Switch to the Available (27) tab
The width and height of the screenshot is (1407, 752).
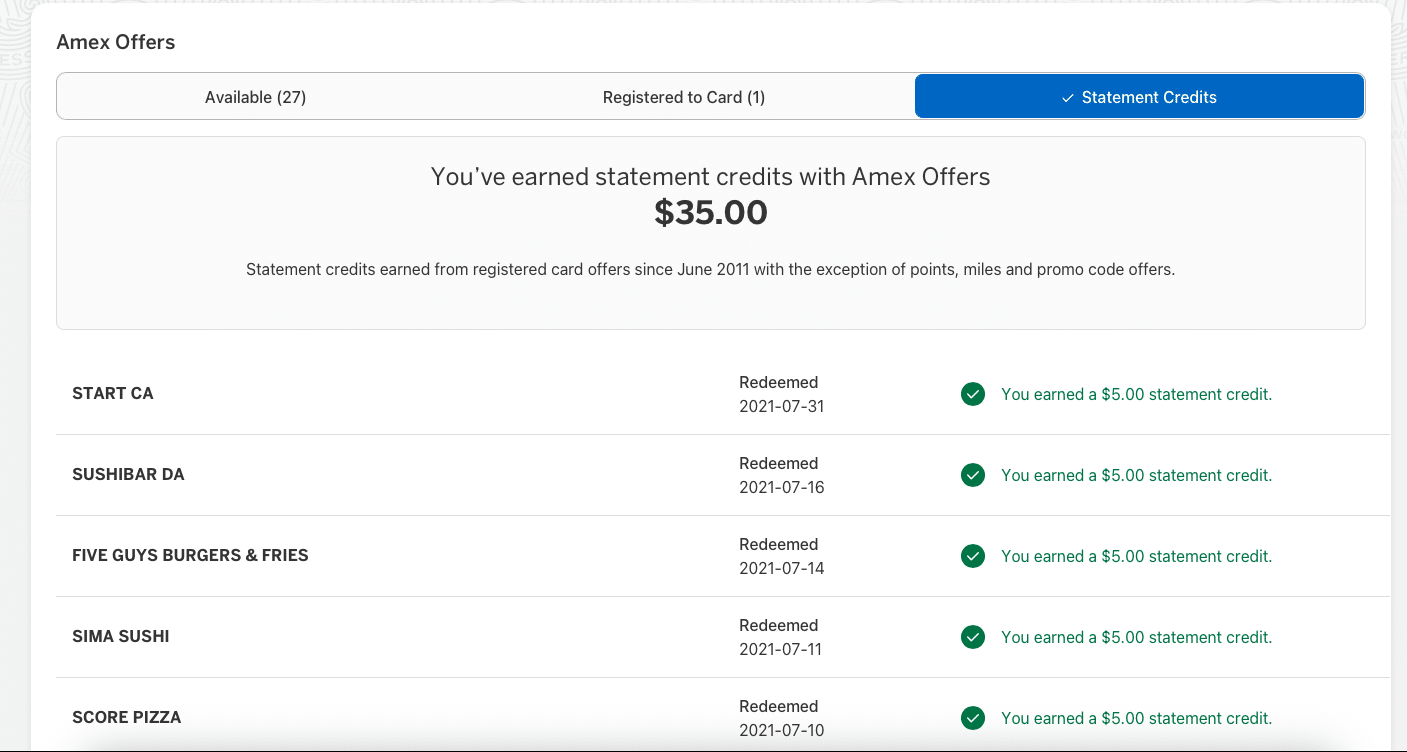[256, 97]
